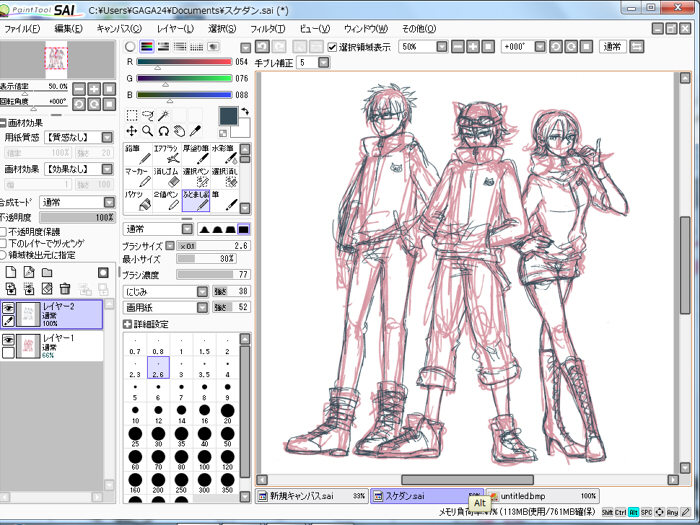
Task: Choose the エアブラシ airbrush tool
Action: [167, 154]
